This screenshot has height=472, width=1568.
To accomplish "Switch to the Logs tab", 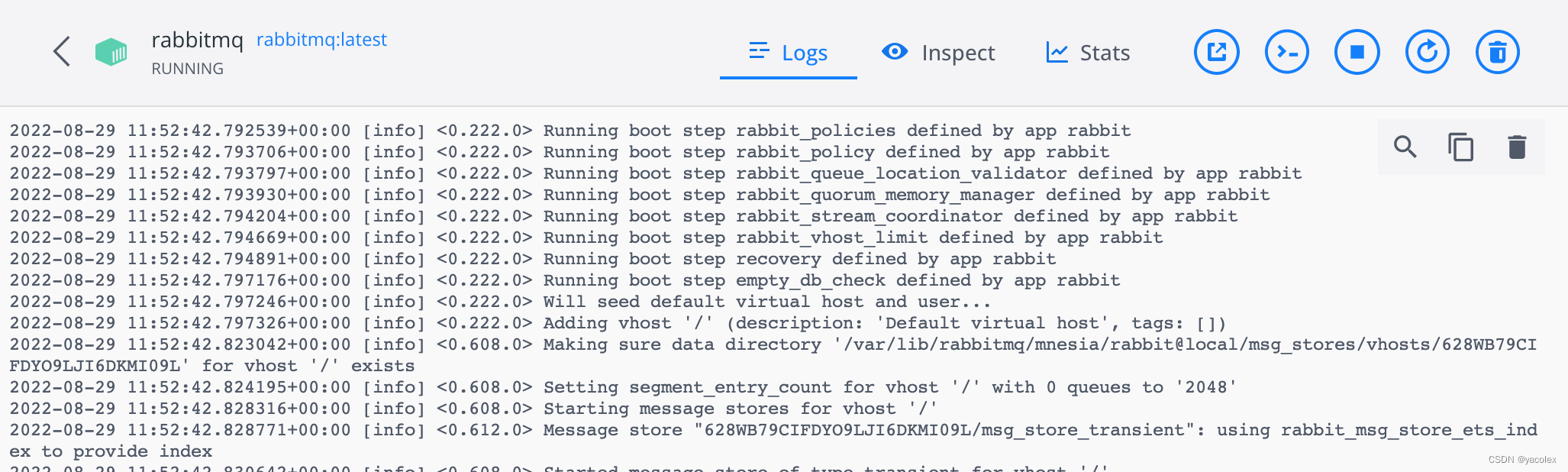I will point(789,53).
